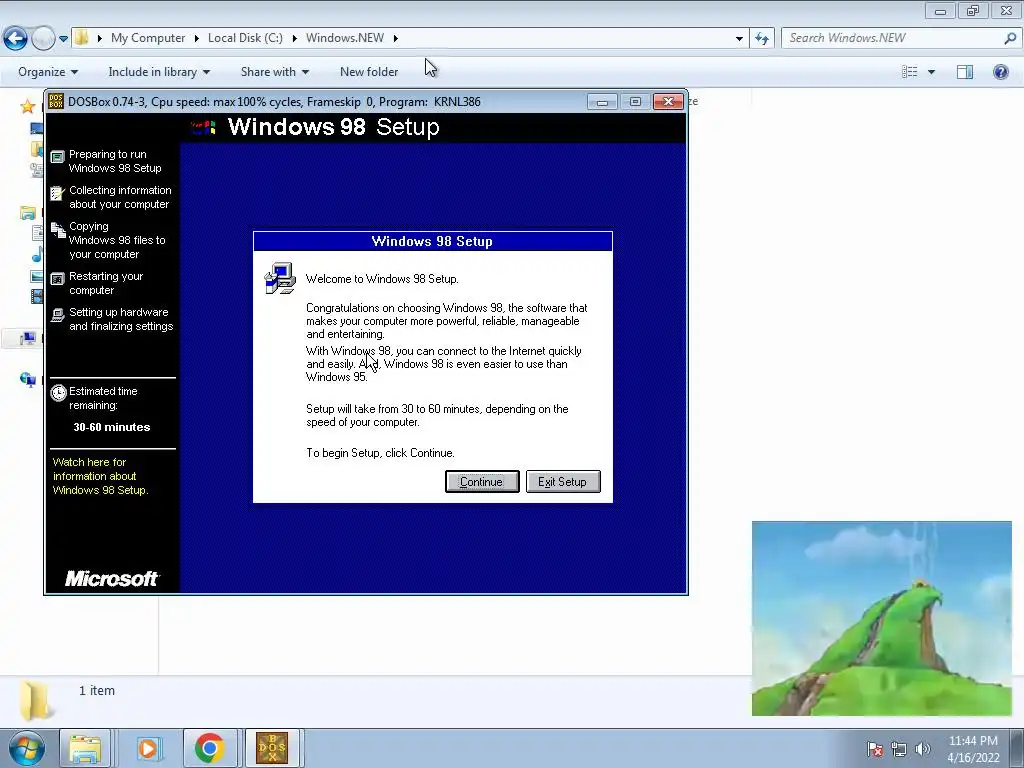Open the Share with menu
The width and height of the screenshot is (1024, 768).
click(x=274, y=72)
